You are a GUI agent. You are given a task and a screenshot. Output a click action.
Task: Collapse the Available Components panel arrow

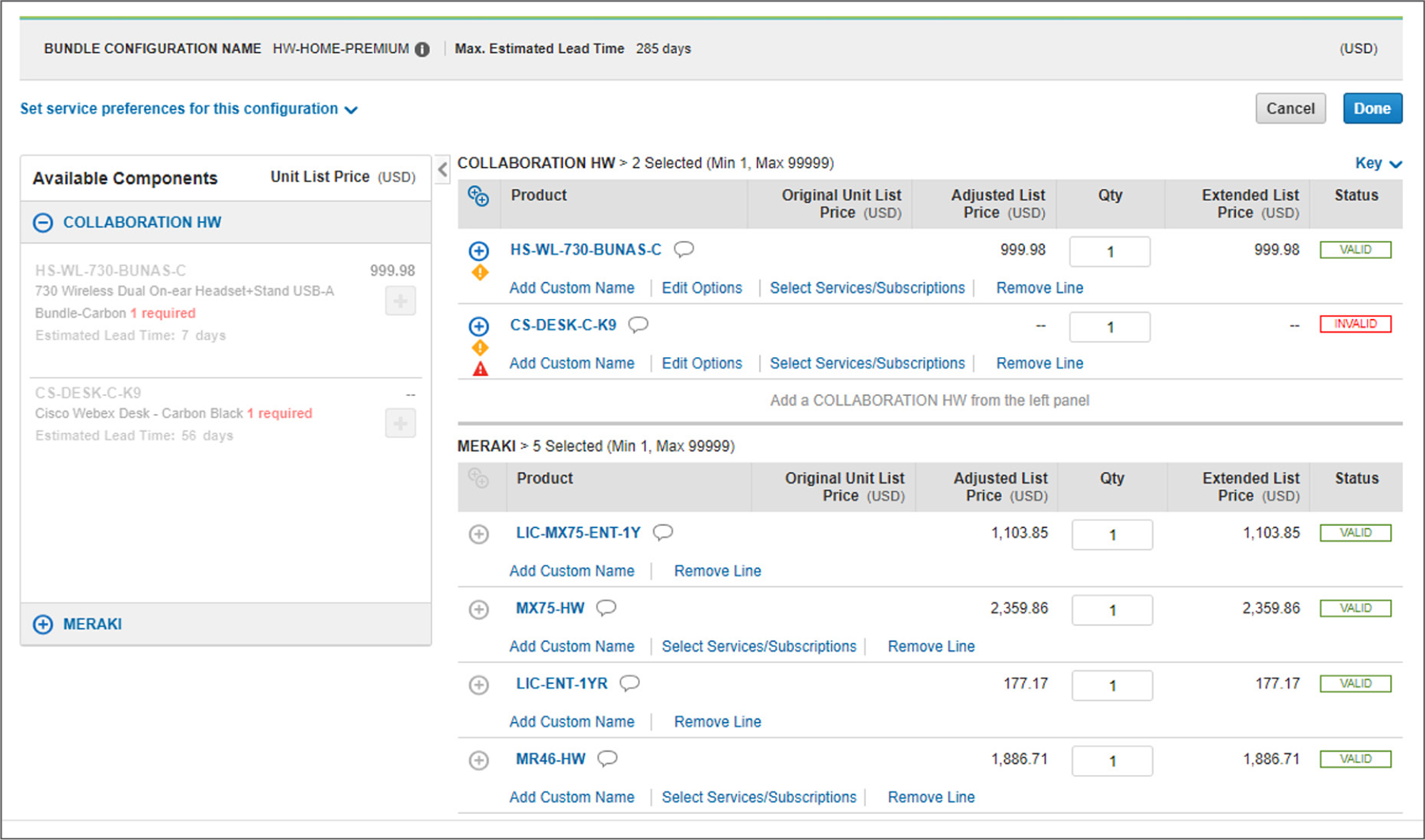(x=443, y=169)
